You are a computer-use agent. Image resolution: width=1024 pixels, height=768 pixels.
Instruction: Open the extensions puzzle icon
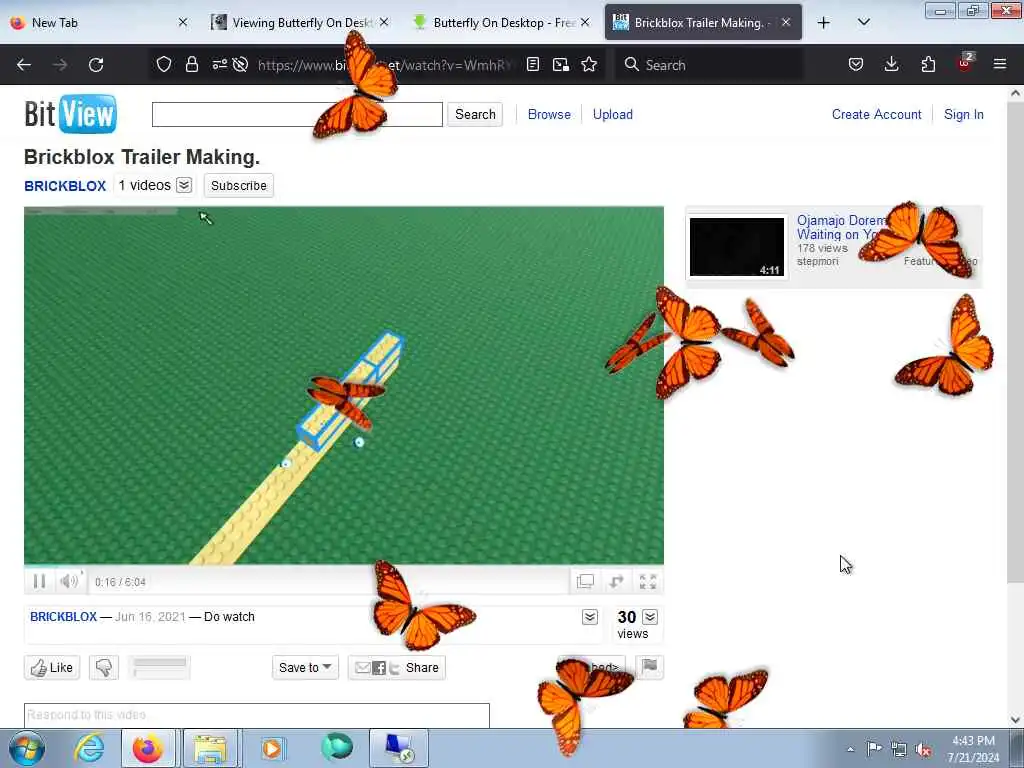(928, 64)
